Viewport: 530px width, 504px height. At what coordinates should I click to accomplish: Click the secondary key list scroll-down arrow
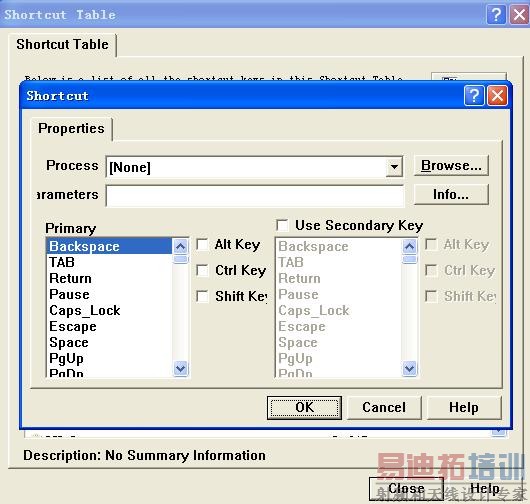(410, 368)
